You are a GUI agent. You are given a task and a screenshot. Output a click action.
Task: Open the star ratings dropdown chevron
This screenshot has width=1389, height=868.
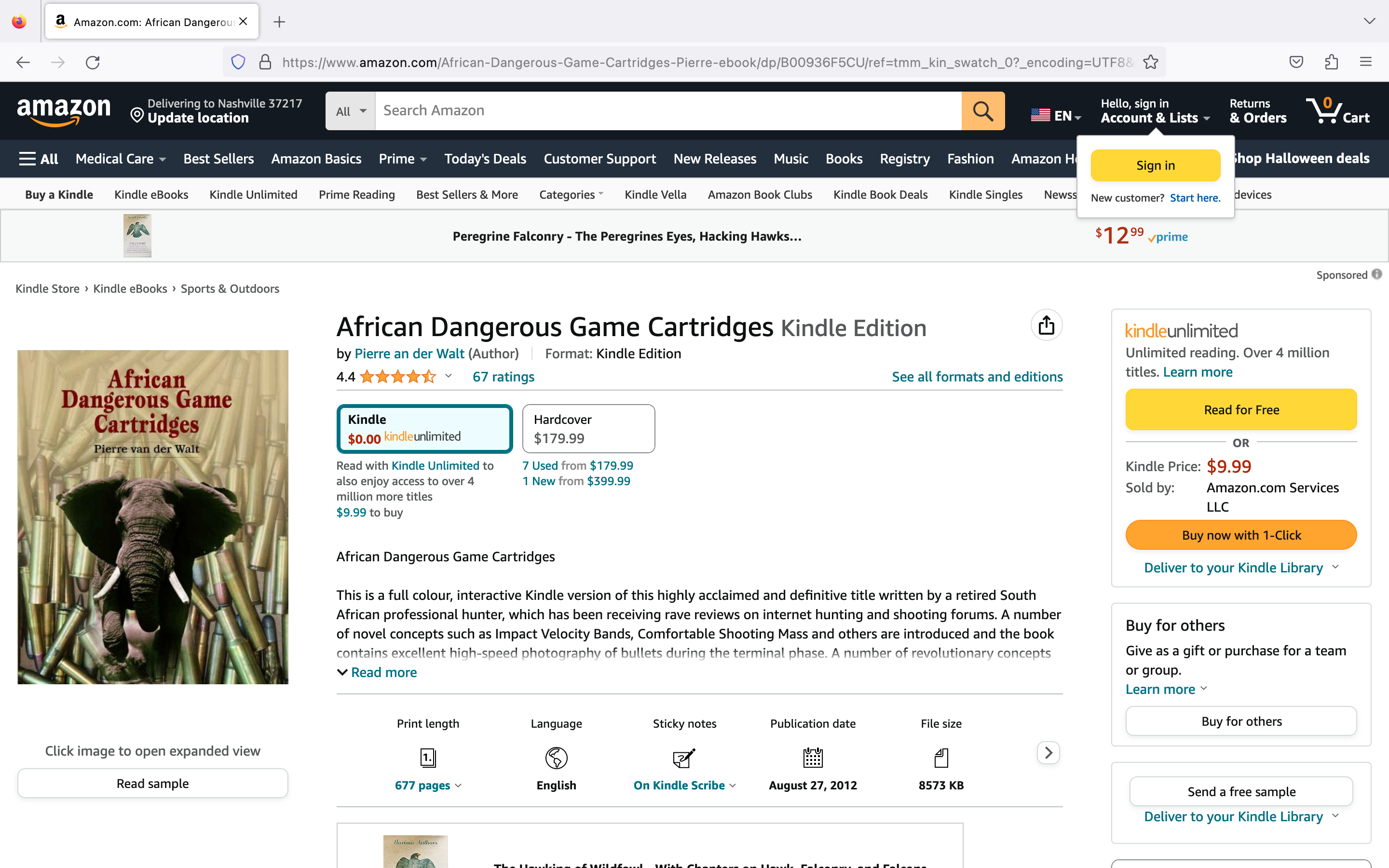pyautogui.click(x=448, y=376)
